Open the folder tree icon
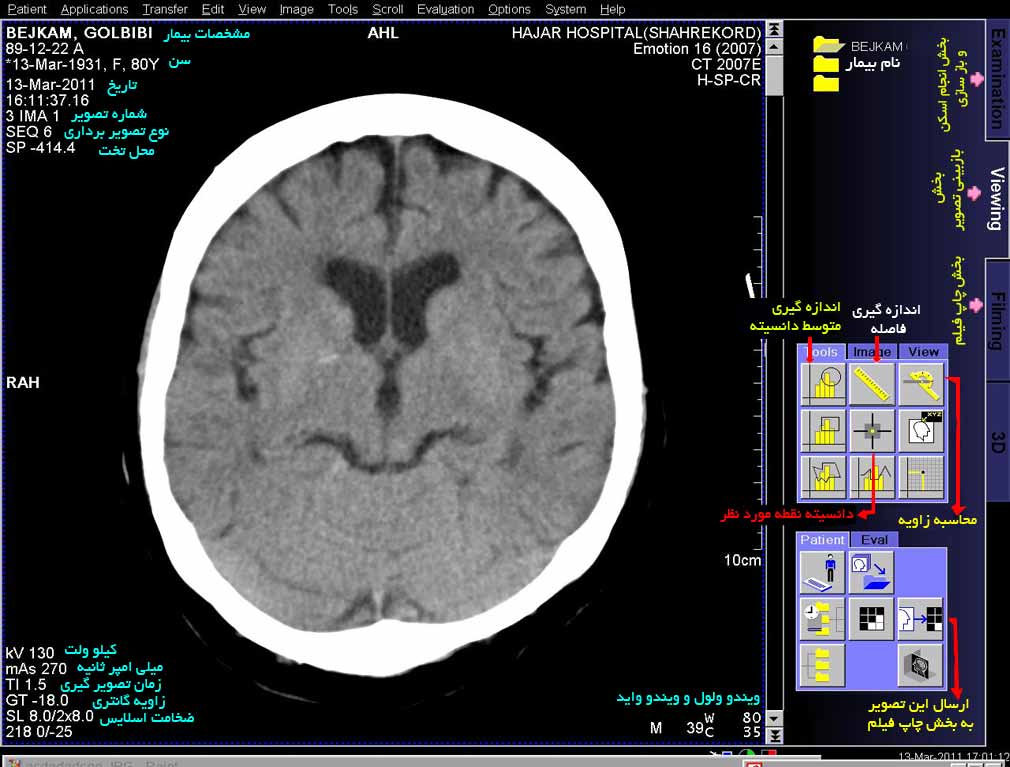Viewport: 1010px width, 767px height. (x=822, y=665)
